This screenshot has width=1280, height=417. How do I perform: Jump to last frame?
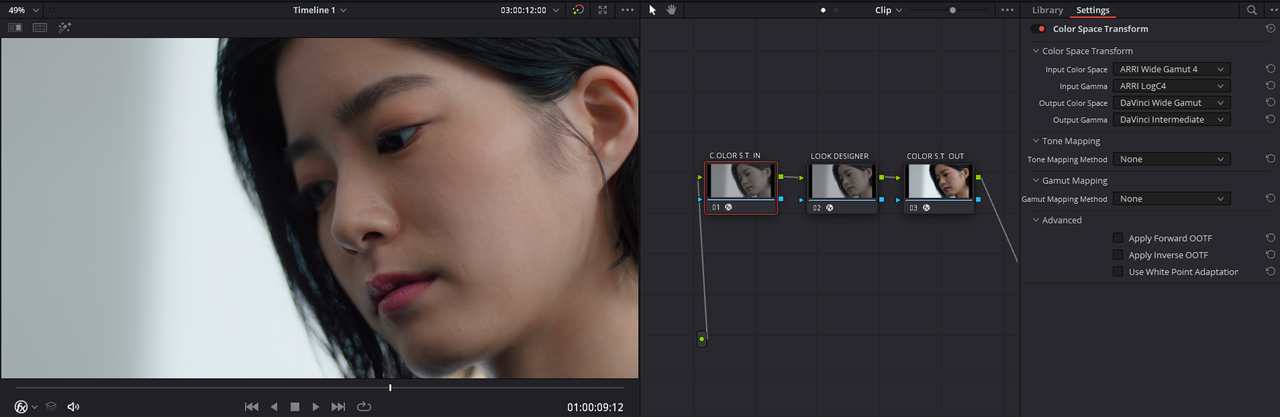pyautogui.click(x=338, y=406)
